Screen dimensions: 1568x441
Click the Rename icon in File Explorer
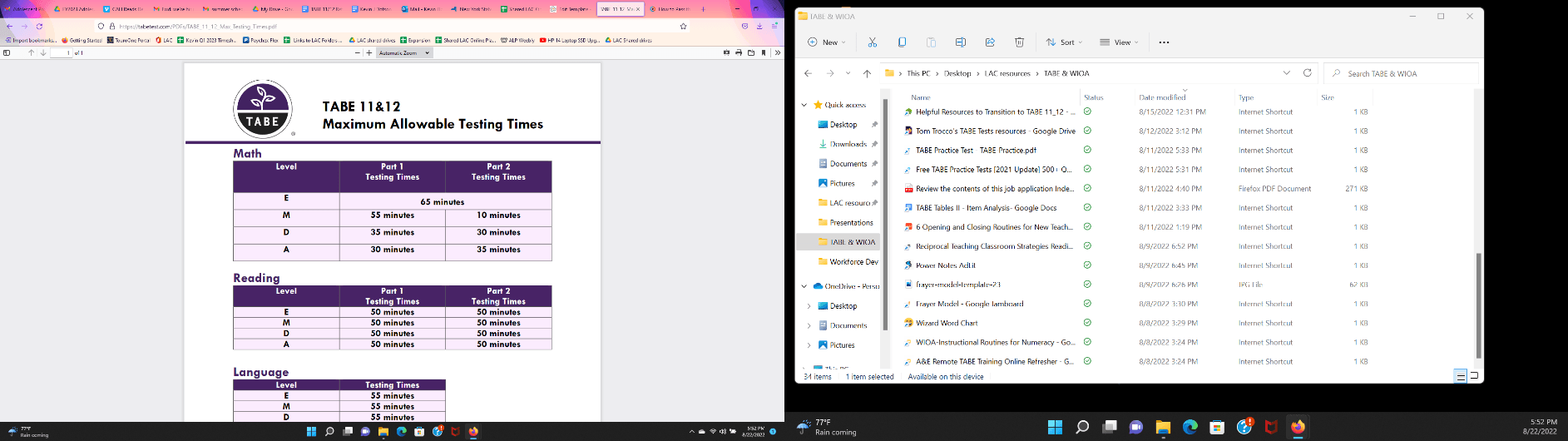960,42
